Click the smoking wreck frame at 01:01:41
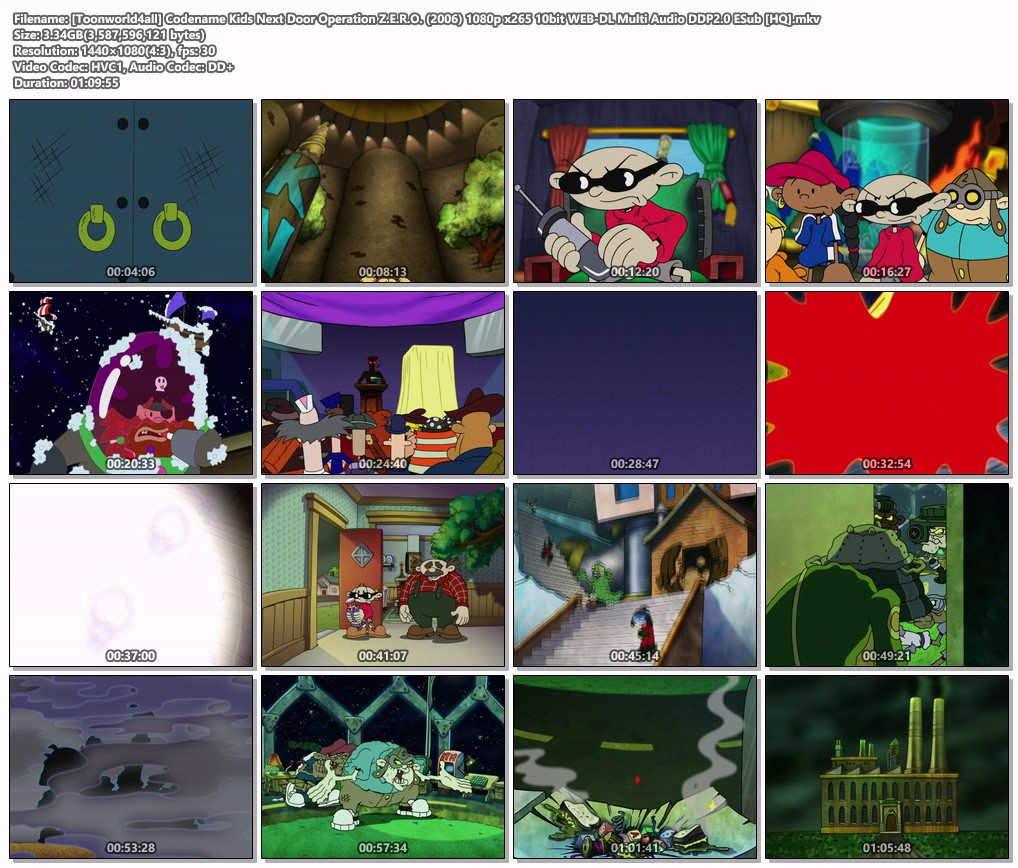Image resolution: width=1018 pixels, height=868 pixels. click(635, 767)
